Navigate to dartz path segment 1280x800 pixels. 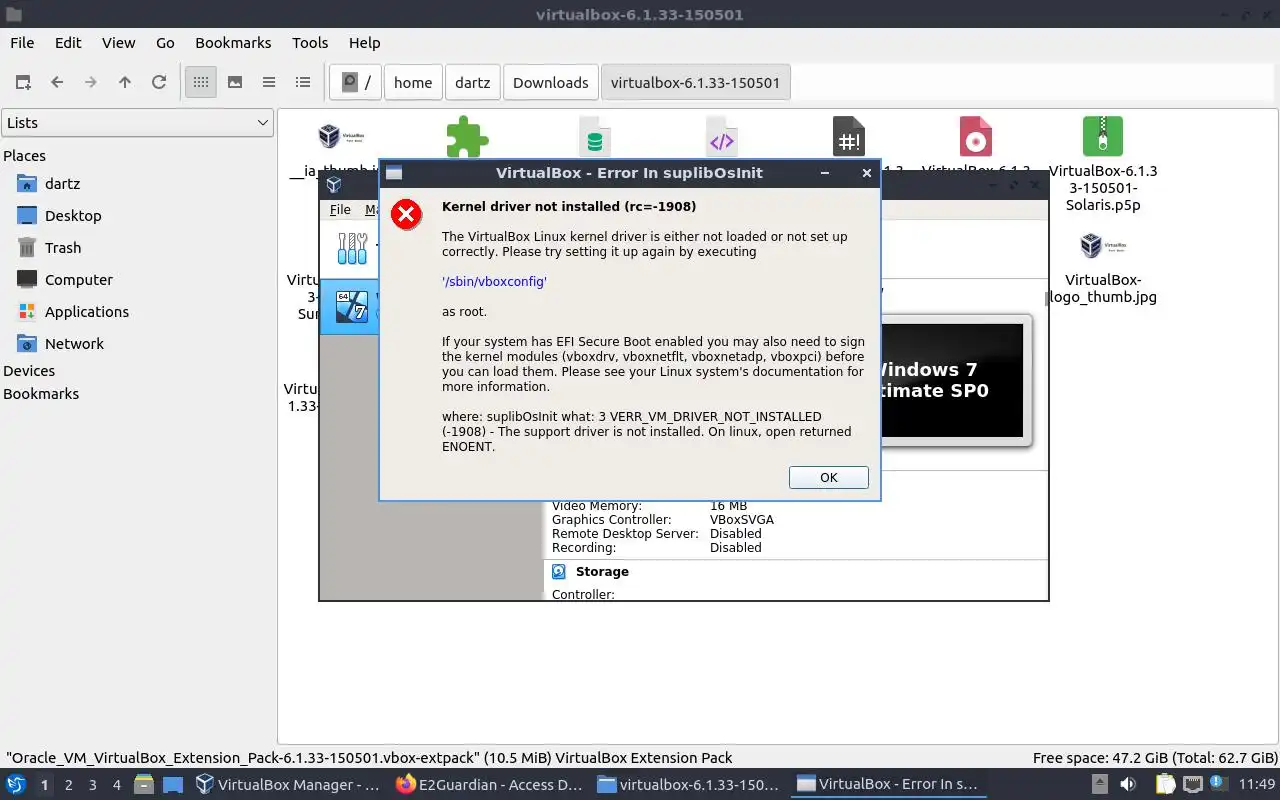click(473, 83)
